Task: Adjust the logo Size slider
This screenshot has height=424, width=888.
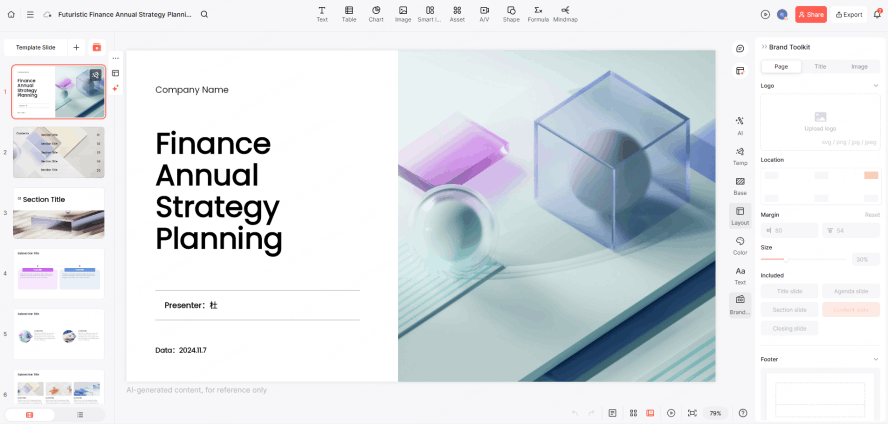Action: [785, 259]
